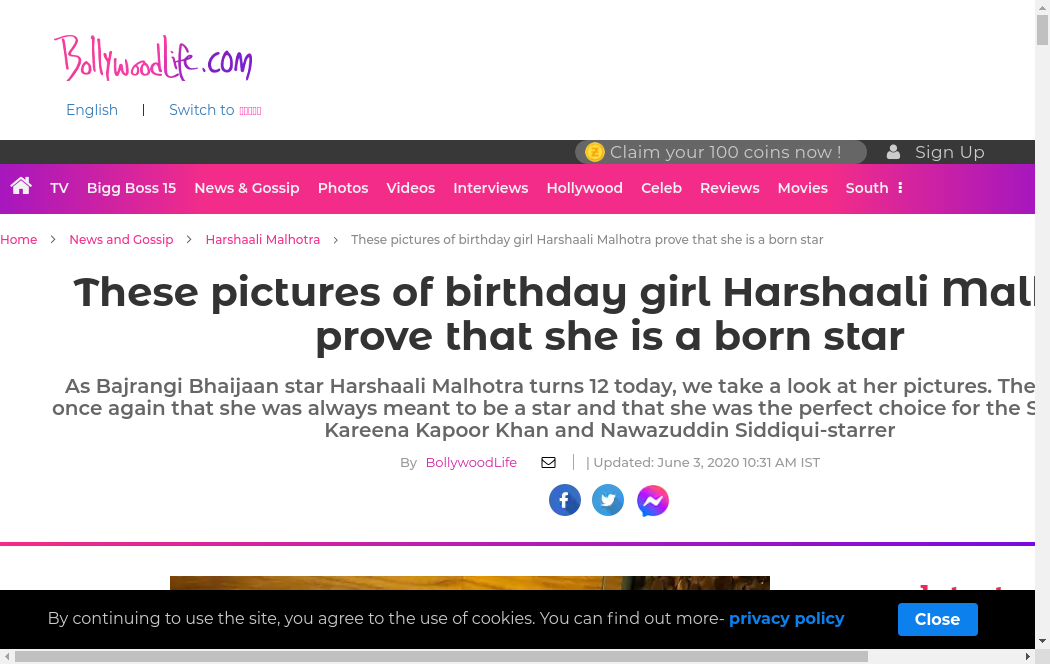
Task: Click the gold coin icon
Action: point(595,152)
